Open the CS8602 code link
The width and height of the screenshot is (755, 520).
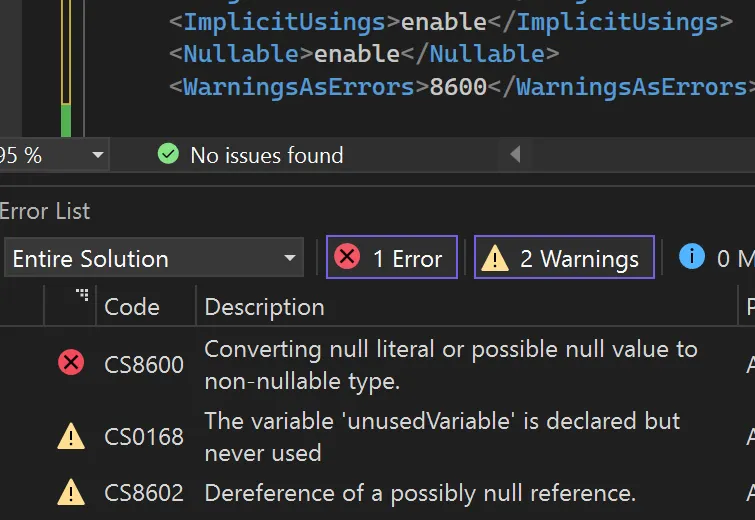tap(143, 493)
